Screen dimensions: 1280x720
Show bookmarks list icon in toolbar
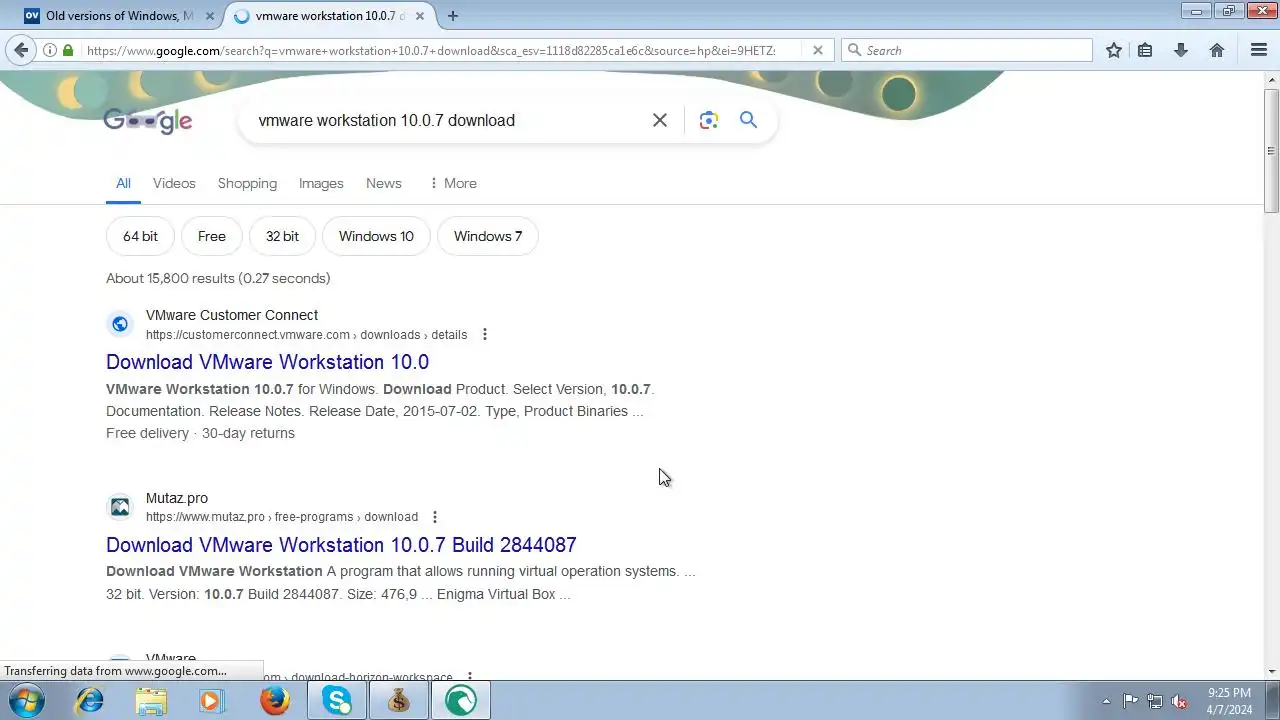1145,50
